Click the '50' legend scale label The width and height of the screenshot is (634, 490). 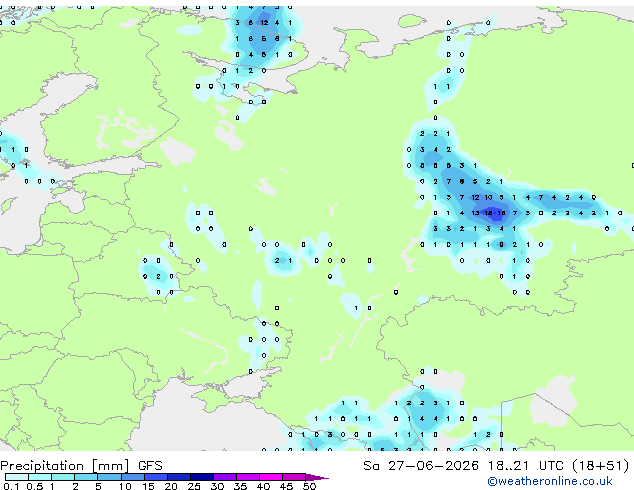[309, 486]
